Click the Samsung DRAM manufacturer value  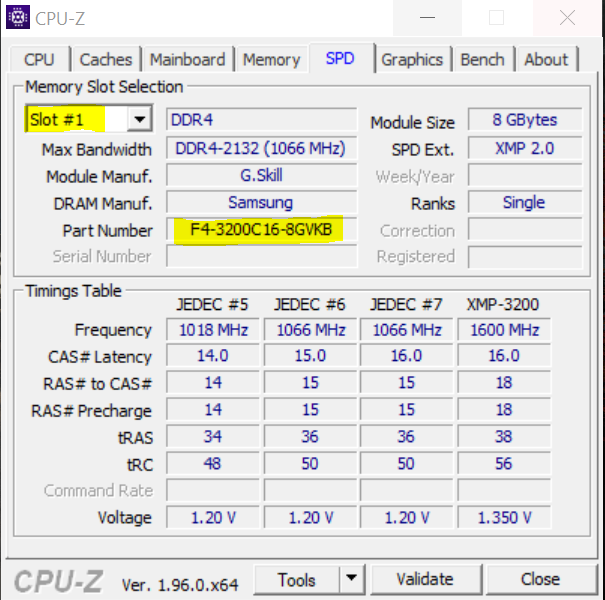(262, 203)
